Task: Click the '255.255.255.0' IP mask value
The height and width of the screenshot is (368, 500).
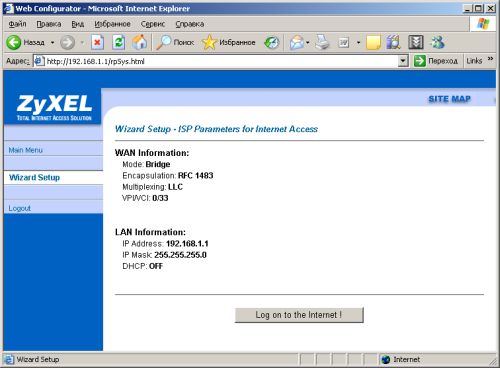Action: 180,255
